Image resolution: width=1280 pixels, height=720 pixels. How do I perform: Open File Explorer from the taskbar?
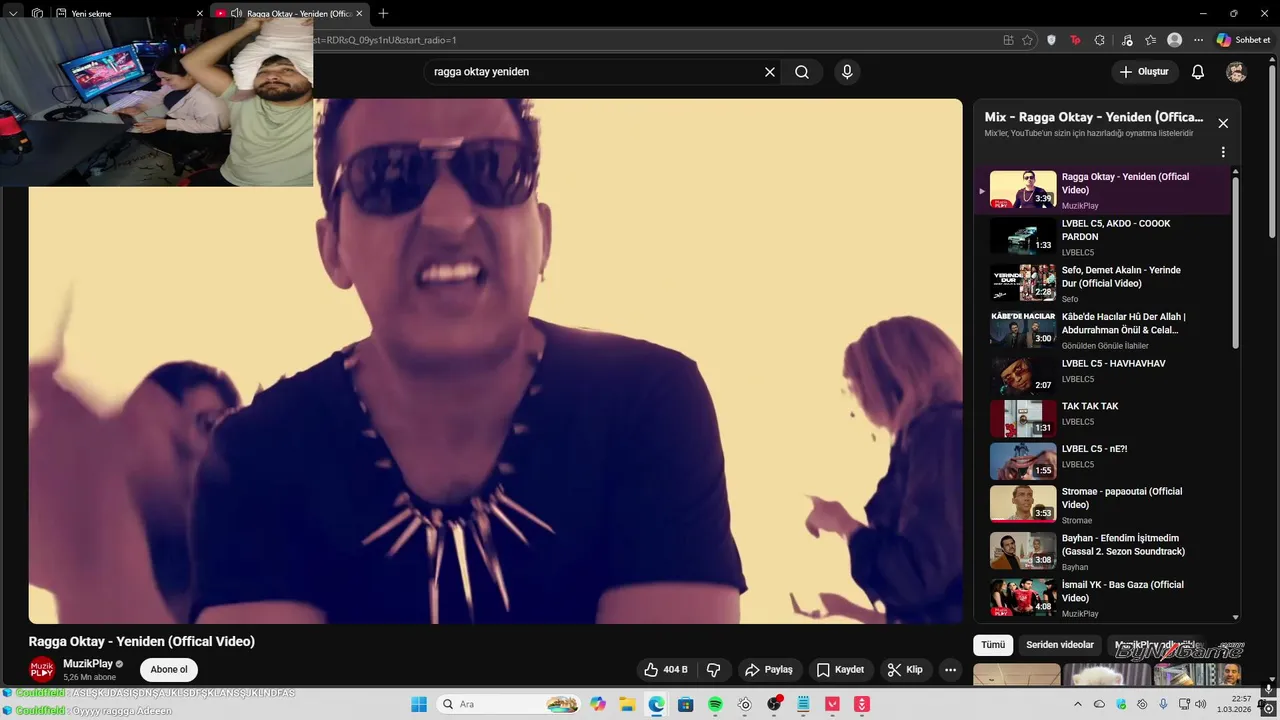coord(627,704)
